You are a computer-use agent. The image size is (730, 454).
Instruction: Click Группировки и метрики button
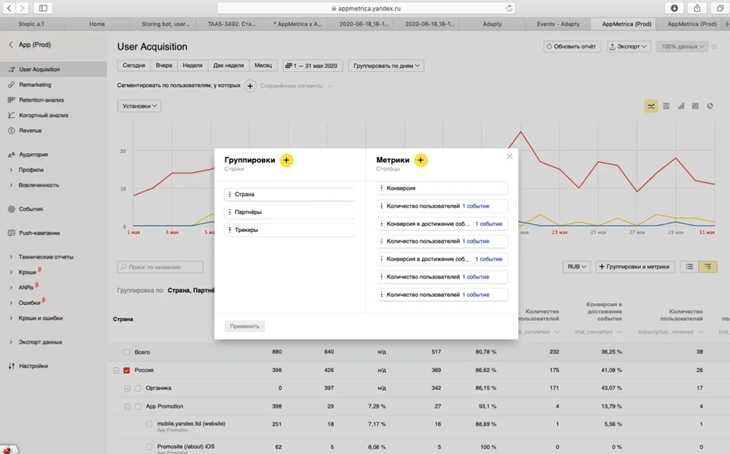(x=635, y=267)
